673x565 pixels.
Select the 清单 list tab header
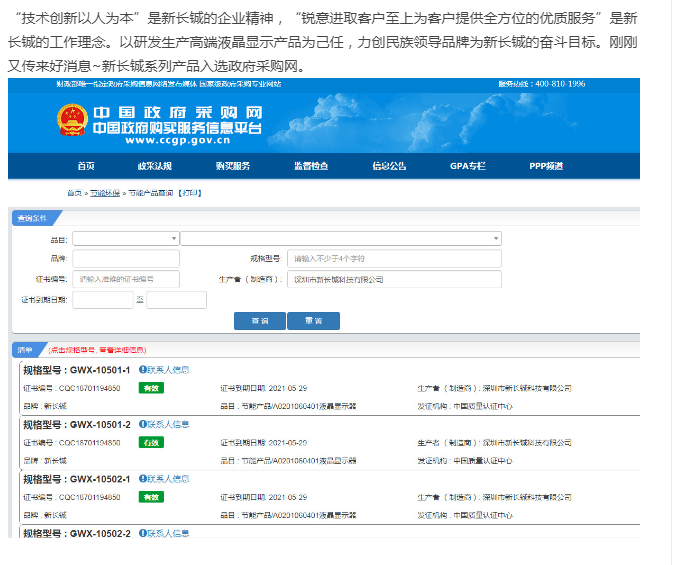click(26, 350)
